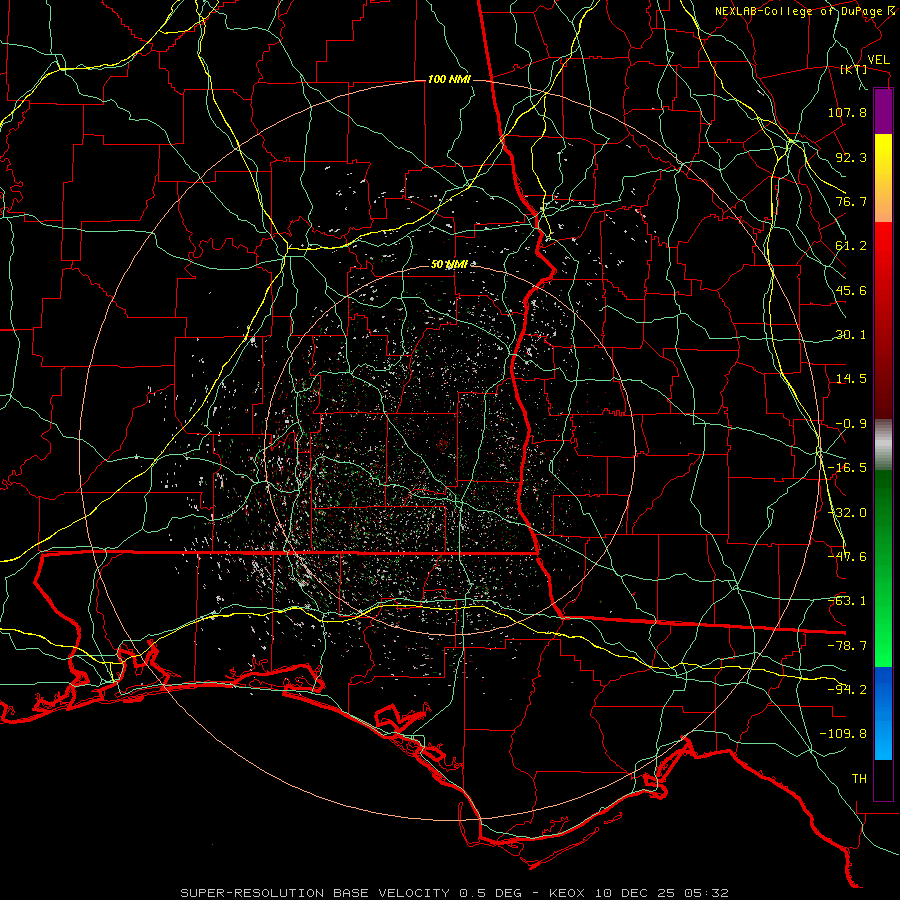Click the KEOX station identifier in the caption
This screenshot has height=900, width=900.
(x=566, y=893)
